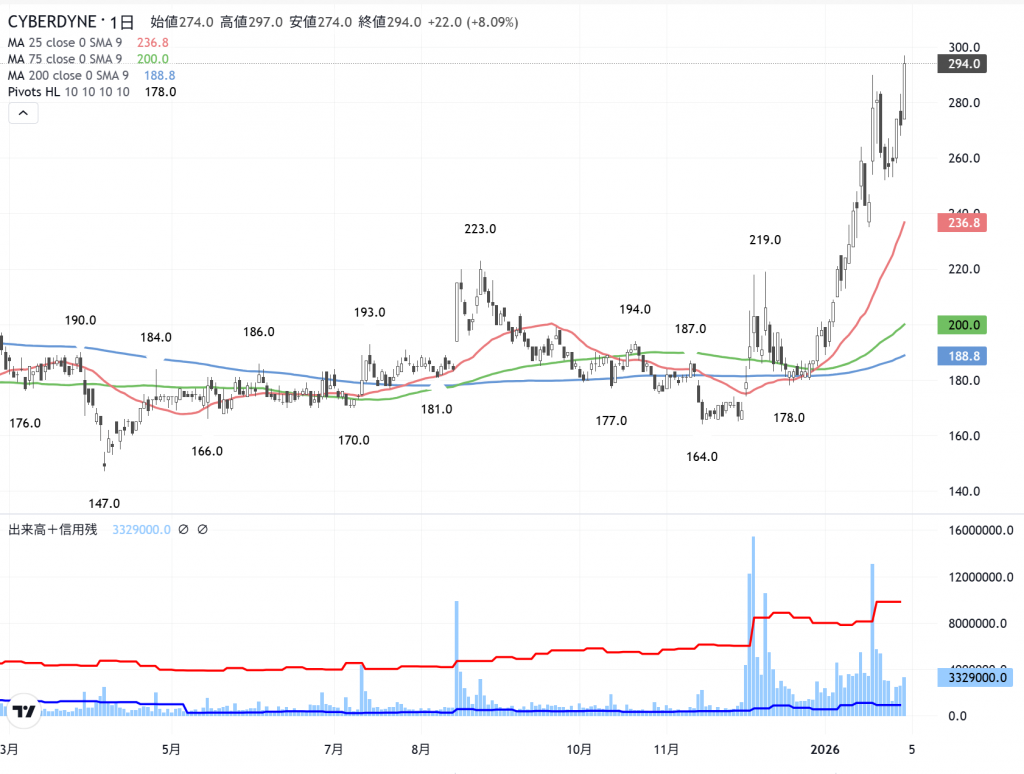
Task: Click the 164.0 pivot low label
Action: (x=702, y=456)
